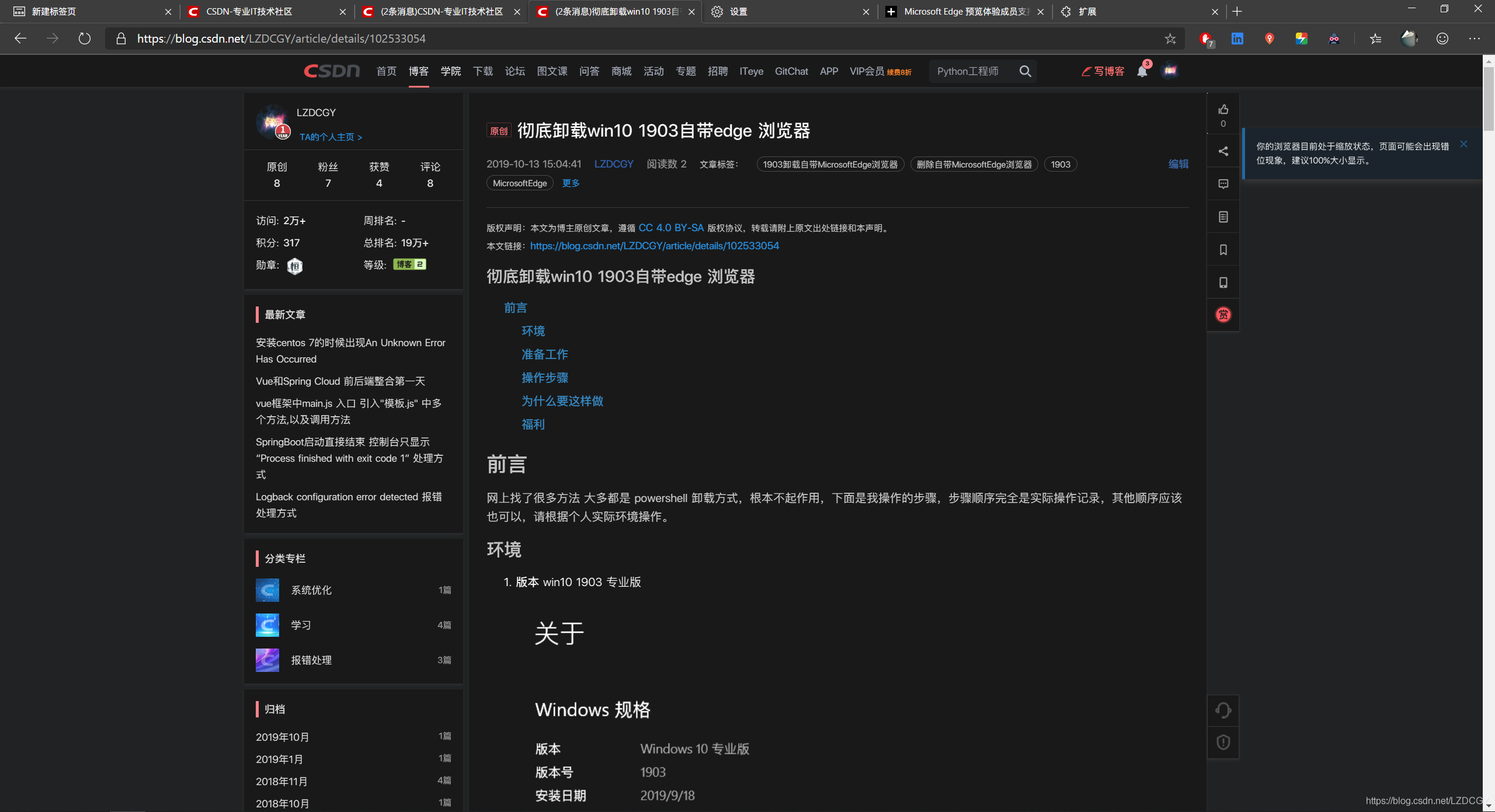Screen dimensions: 1495x812
Task: Jump to 福利 in table of contents
Action: point(533,424)
